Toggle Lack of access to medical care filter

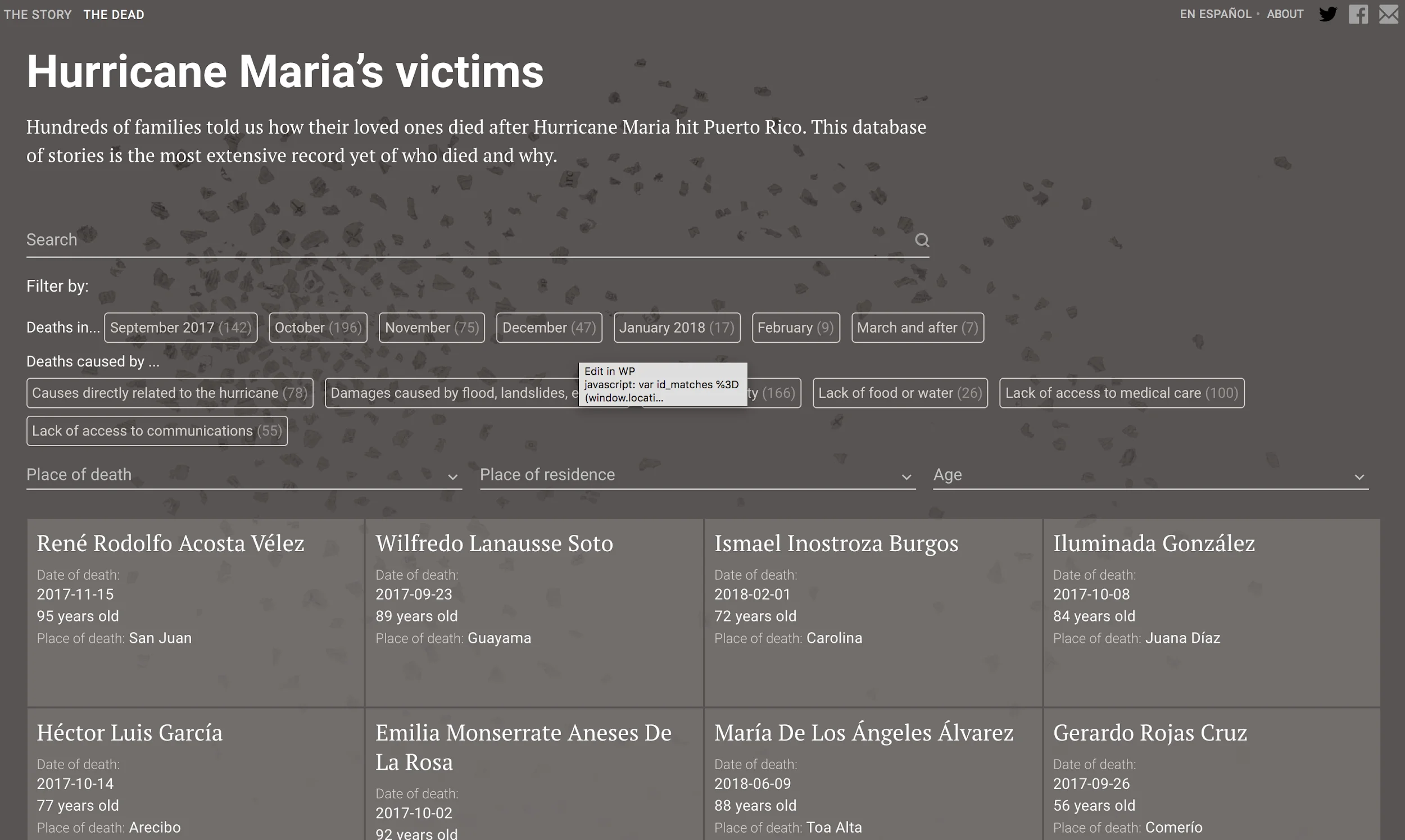tap(1121, 393)
